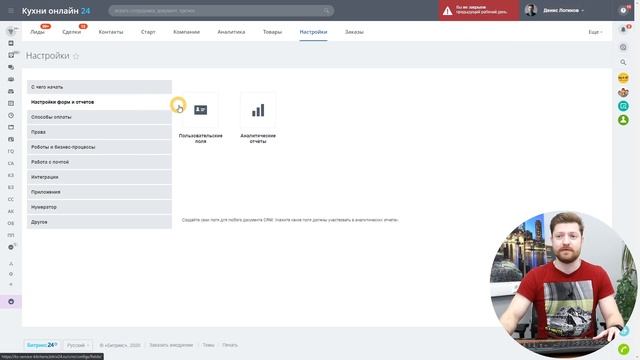Viewport: 640px width, 360px height.
Task: Open the Кухни онлайн 24 portal logo
Action: point(56,11)
